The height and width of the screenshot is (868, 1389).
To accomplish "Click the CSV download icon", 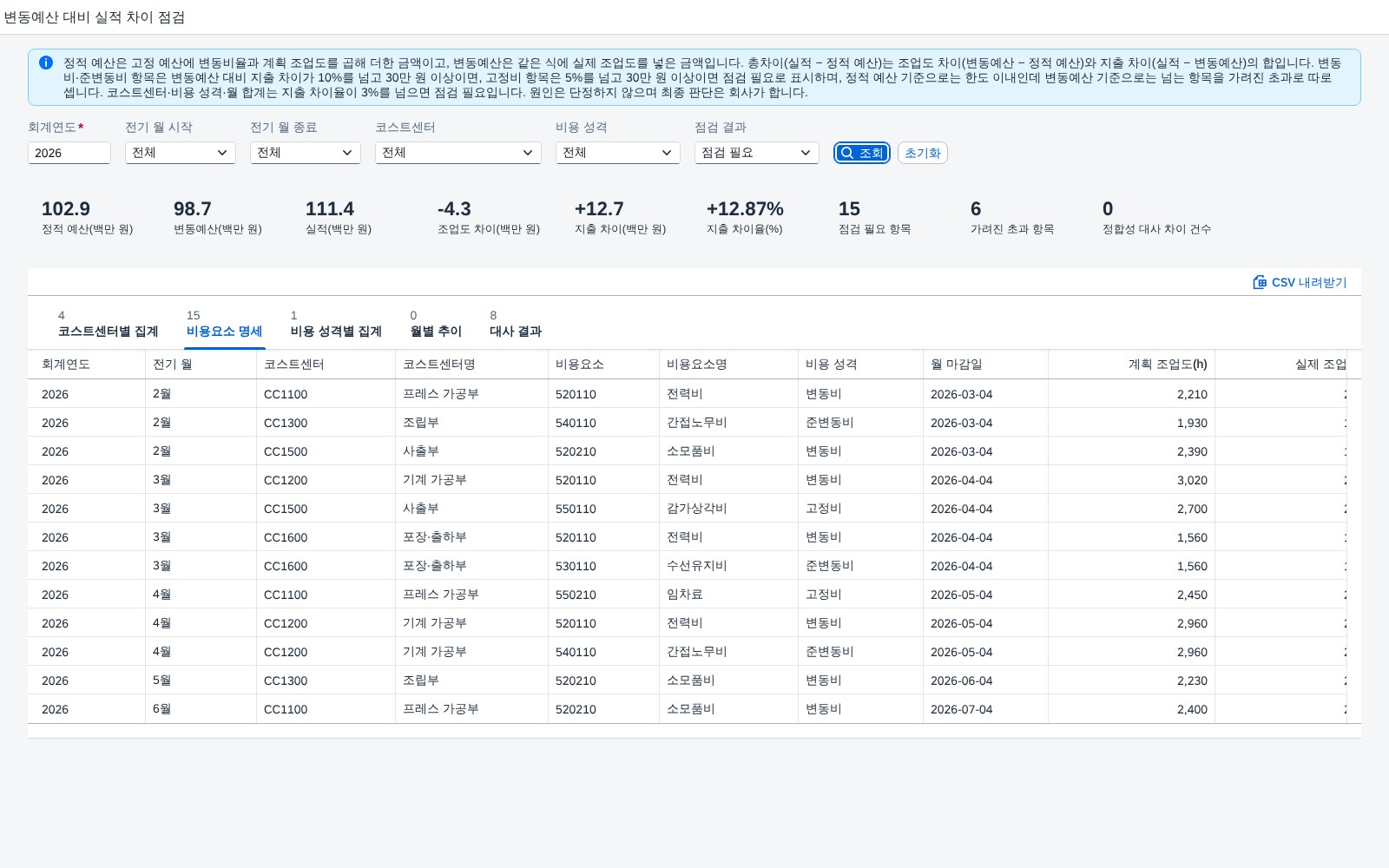I will [x=1260, y=282].
